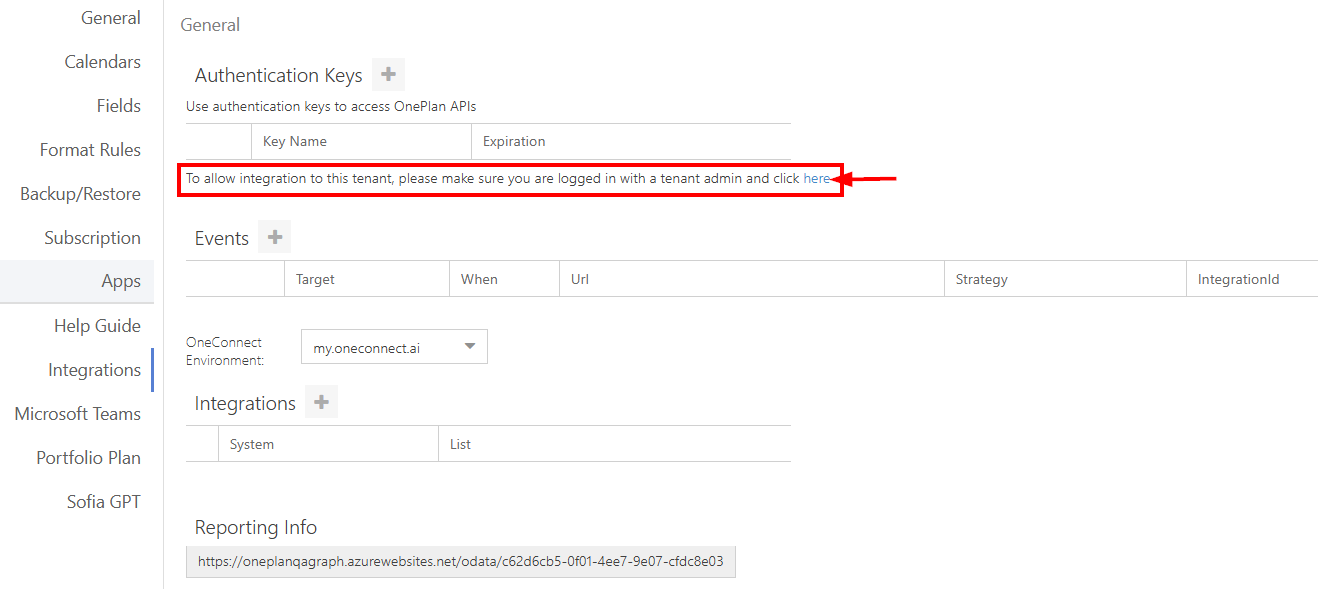Click the Reporting Info OData URL field

tap(461, 562)
